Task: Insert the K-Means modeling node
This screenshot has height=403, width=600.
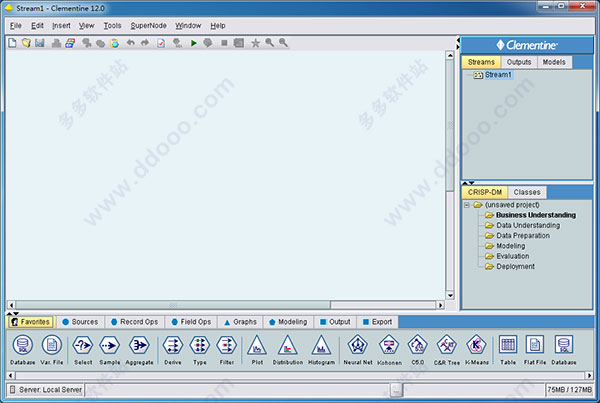Action: [x=476, y=349]
